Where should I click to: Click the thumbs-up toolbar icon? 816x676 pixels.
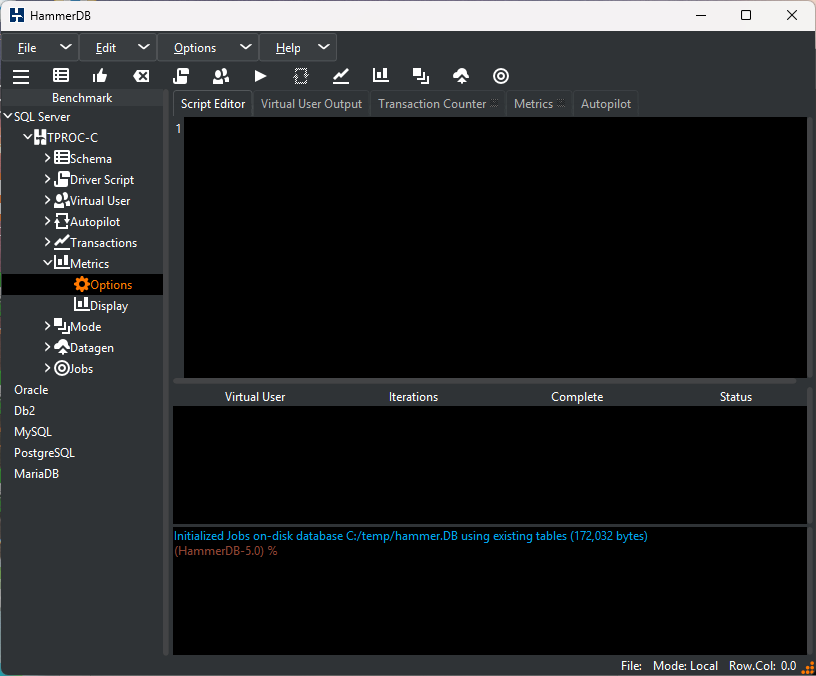[100, 76]
